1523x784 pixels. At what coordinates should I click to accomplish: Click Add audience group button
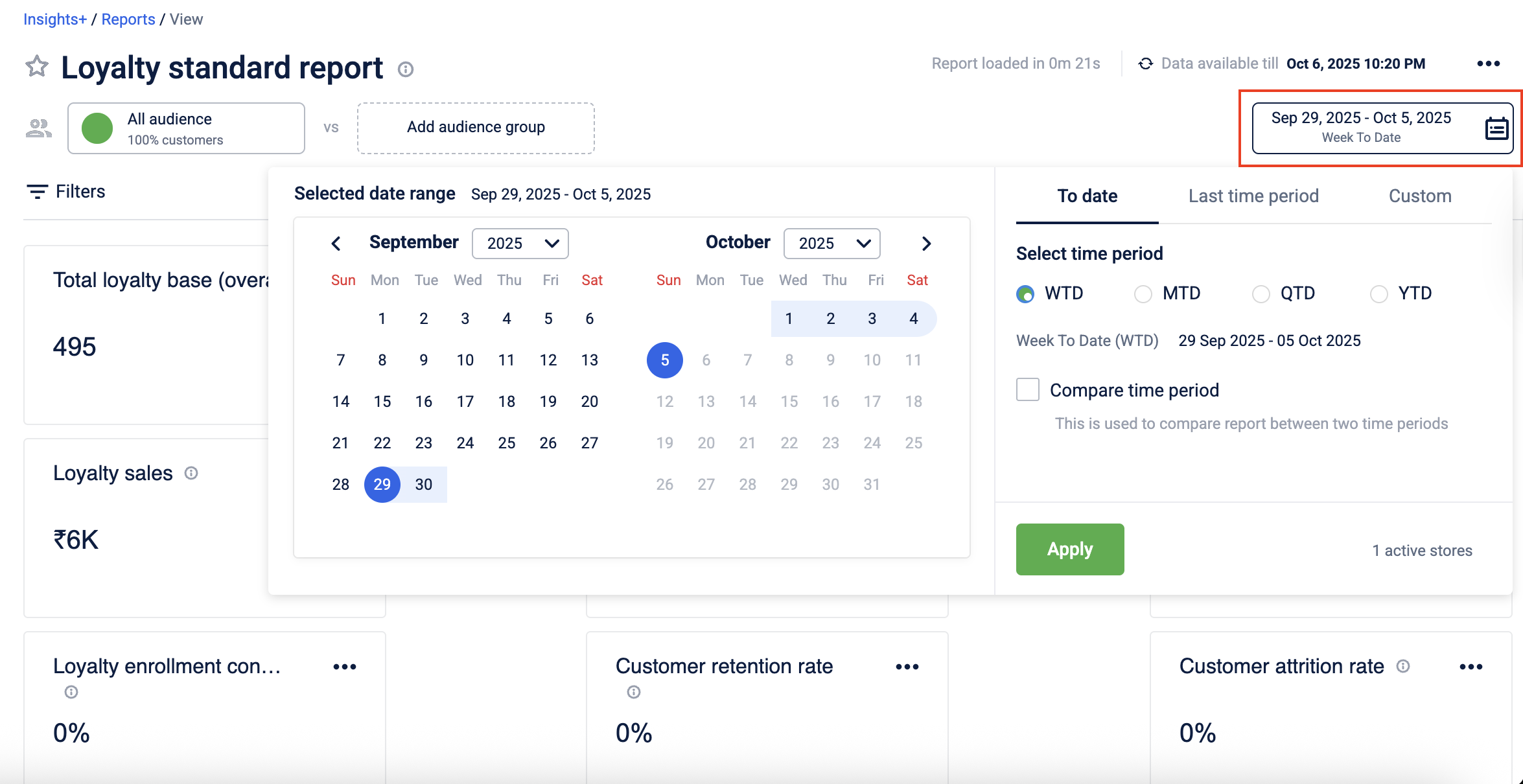click(476, 128)
